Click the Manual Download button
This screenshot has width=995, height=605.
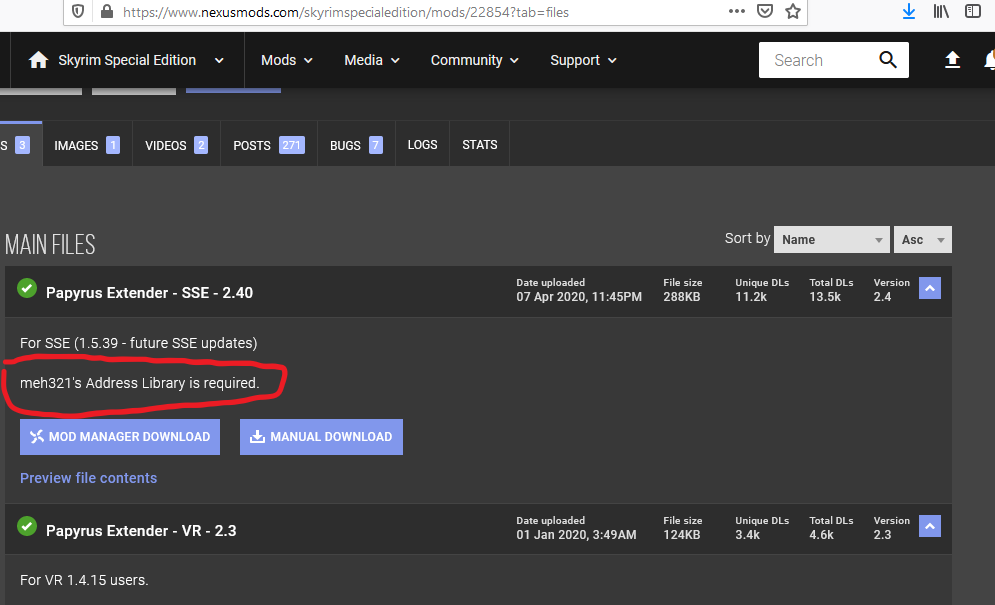(321, 437)
